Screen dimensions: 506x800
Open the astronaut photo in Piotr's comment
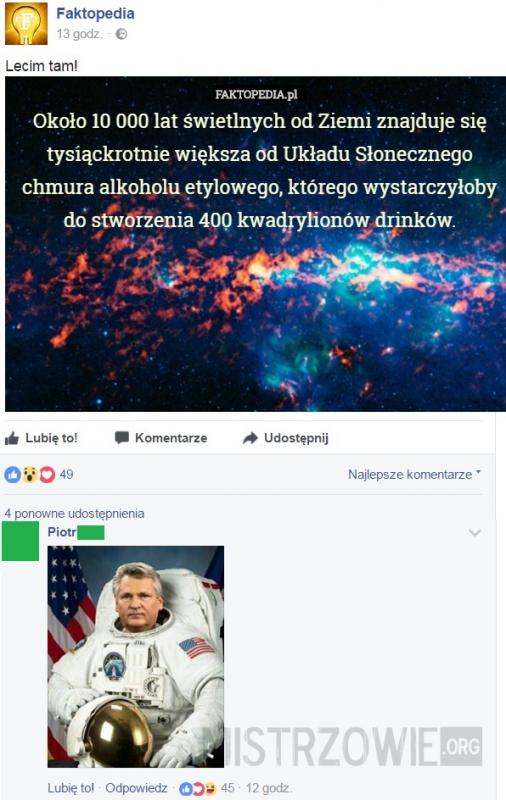click(x=136, y=657)
